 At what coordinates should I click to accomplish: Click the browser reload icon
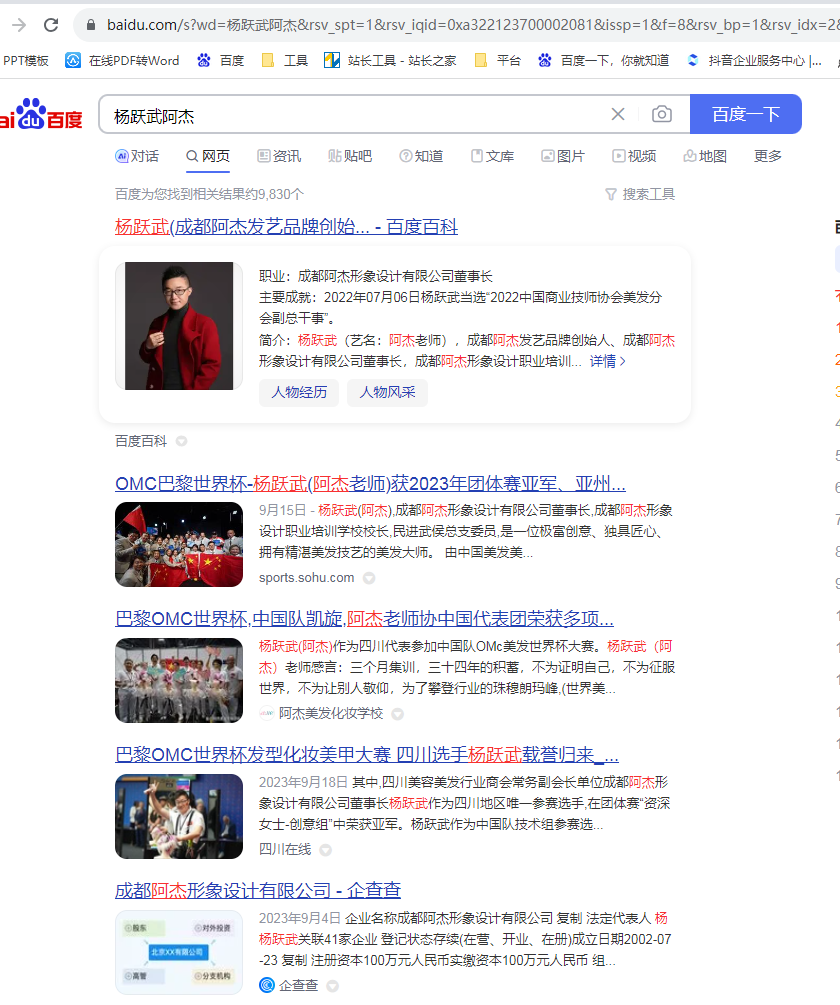51,24
